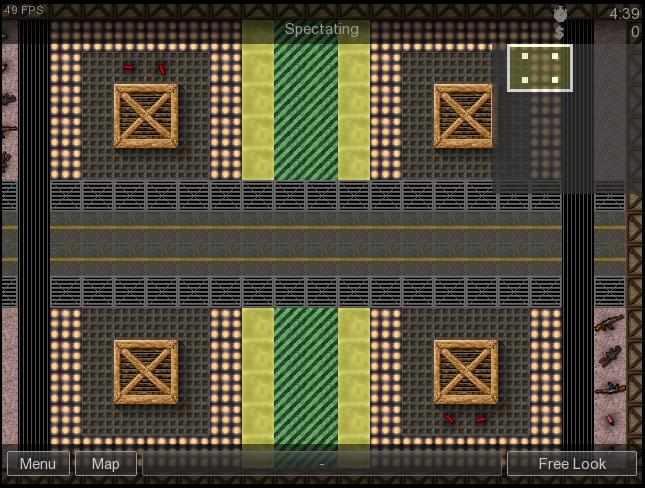Screen dimensions: 645x488
Task: Click the minimap overview in the corner
Action: [540, 68]
